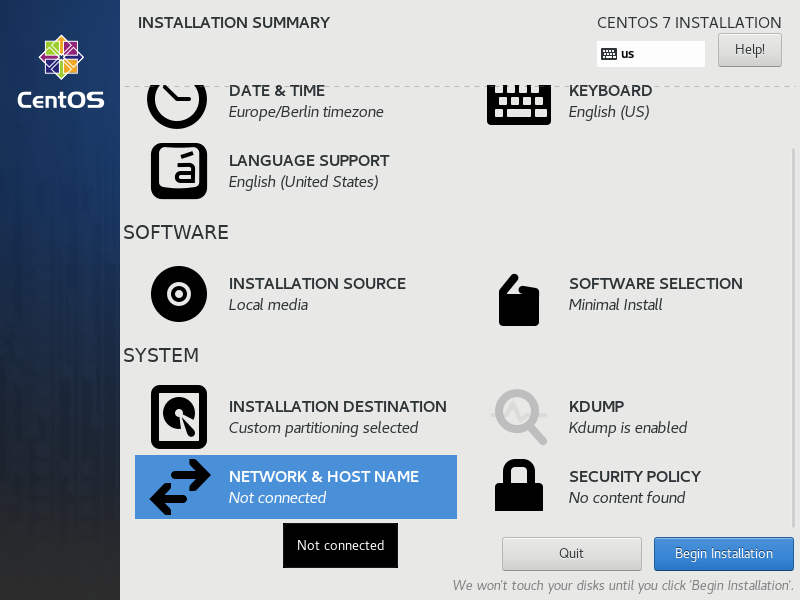Click the KDUMP magnifying glass icon

(519, 416)
